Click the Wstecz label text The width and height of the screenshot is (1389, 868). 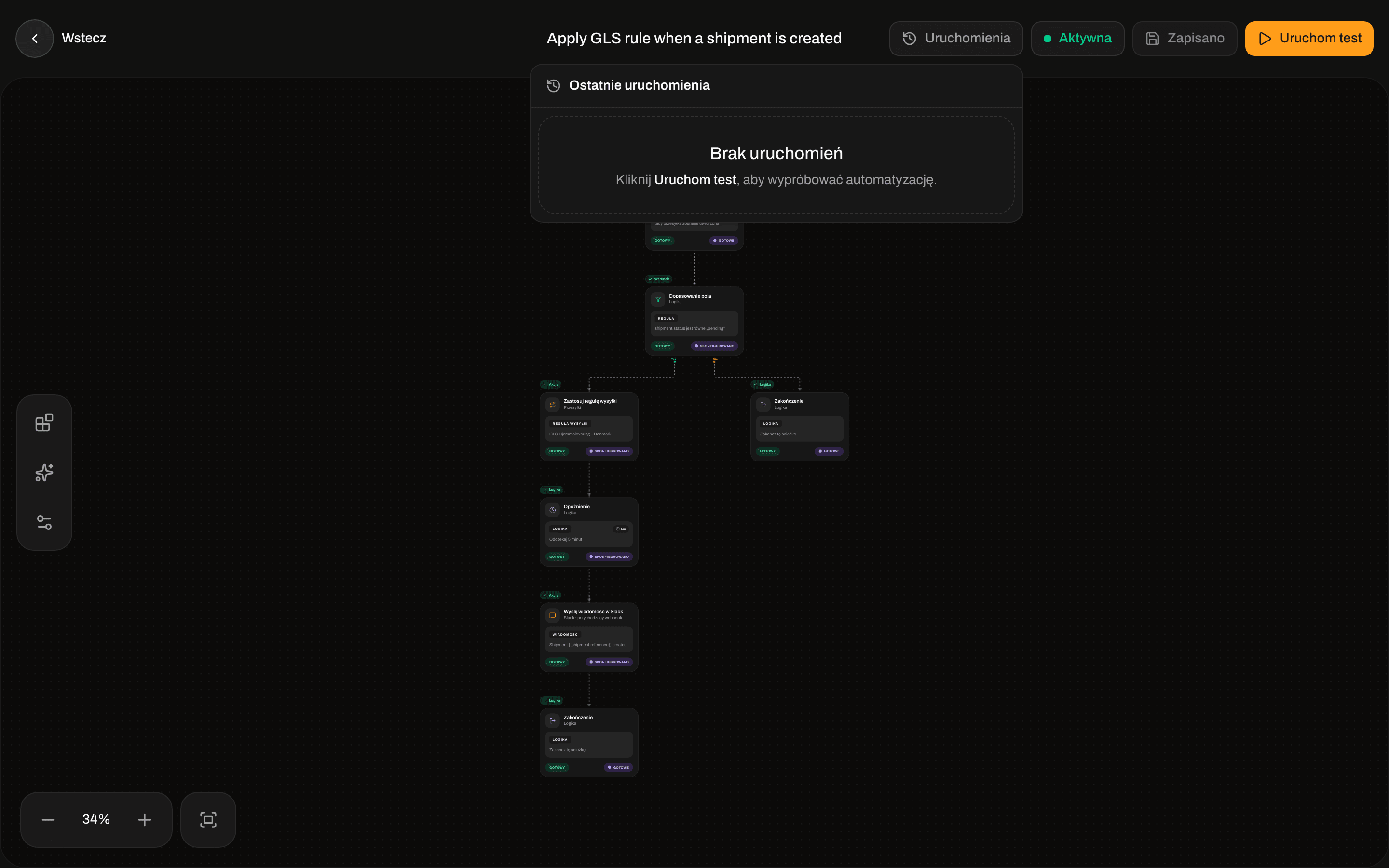point(84,39)
